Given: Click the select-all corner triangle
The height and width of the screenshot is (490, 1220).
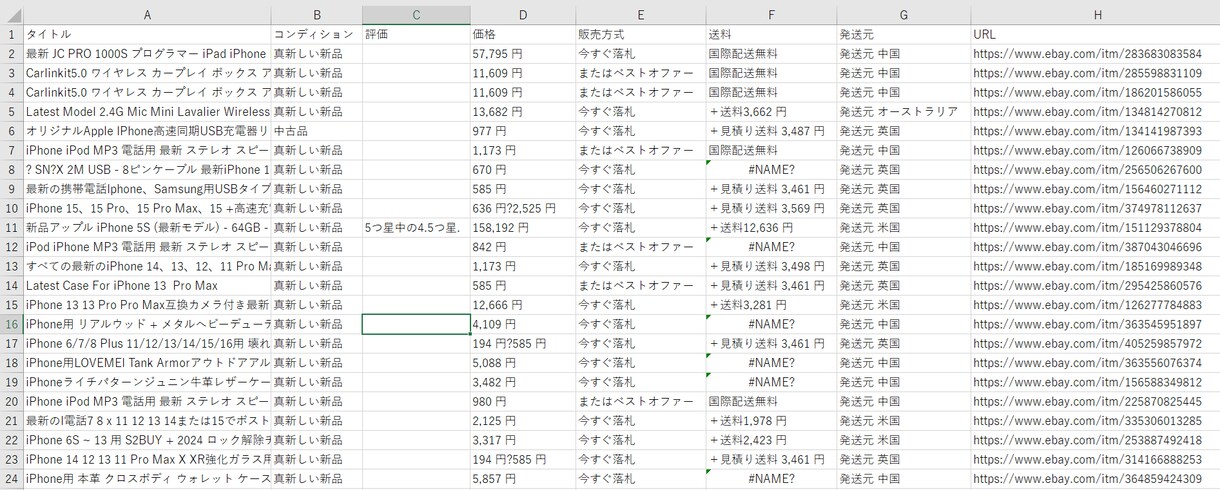Looking at the screenshot, I should (12, 15).
